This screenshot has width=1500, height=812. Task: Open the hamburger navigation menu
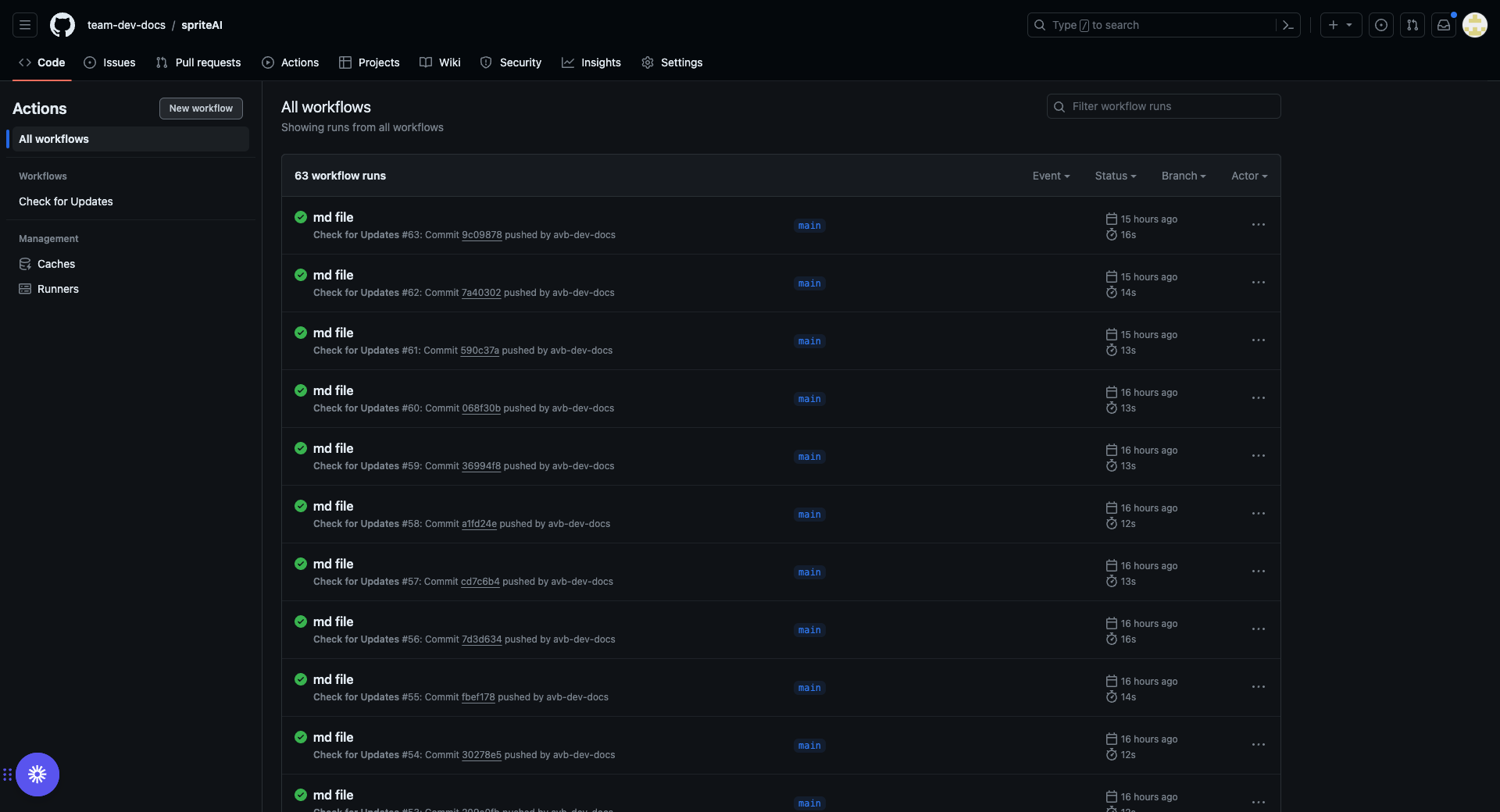click(x=25, y=25)
